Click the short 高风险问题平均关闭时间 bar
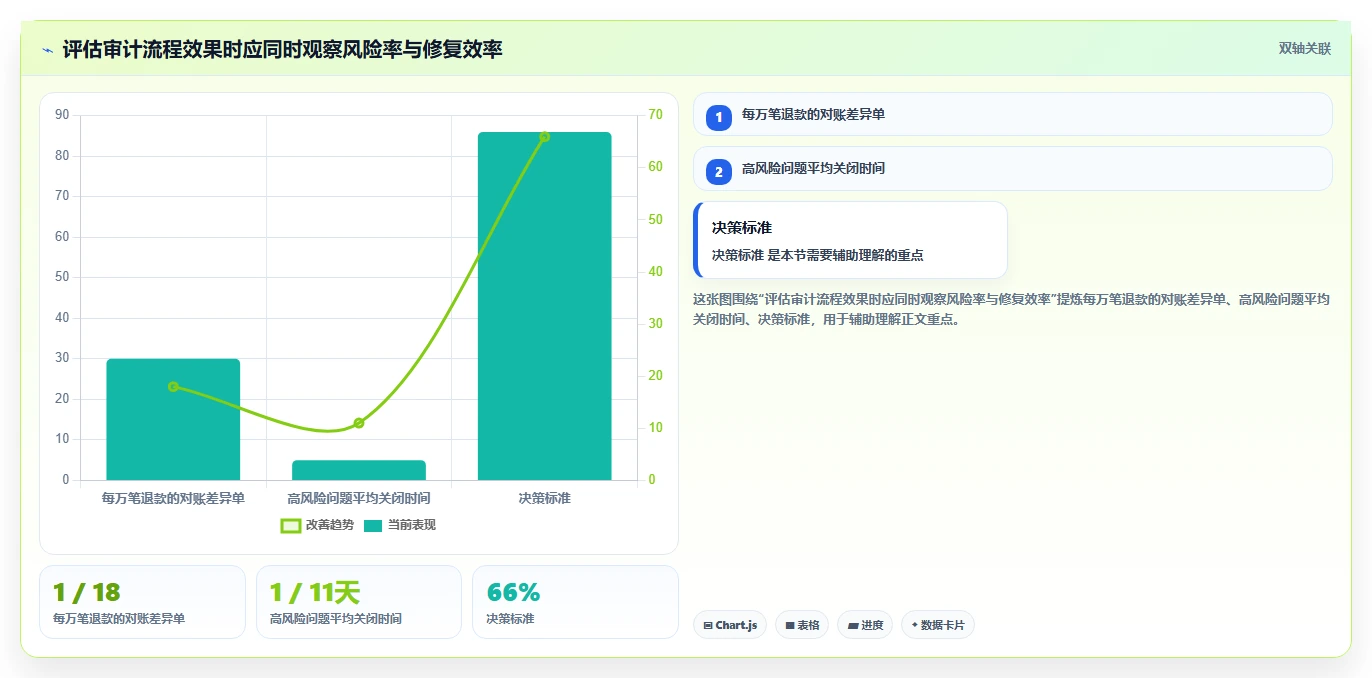Image resolution: width=1372 pixels, height=678 pixels. (359, 470)
